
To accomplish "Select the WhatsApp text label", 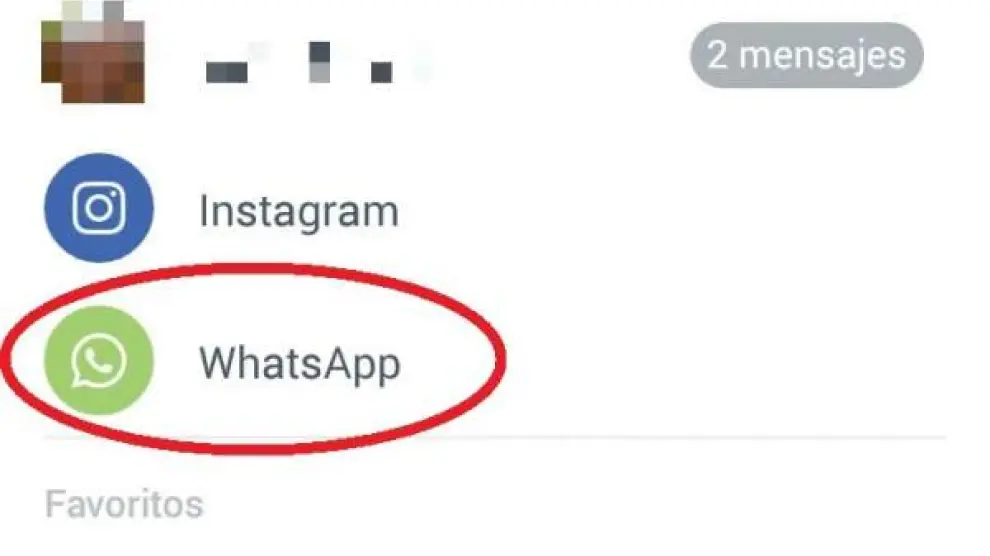I will 300,364.
